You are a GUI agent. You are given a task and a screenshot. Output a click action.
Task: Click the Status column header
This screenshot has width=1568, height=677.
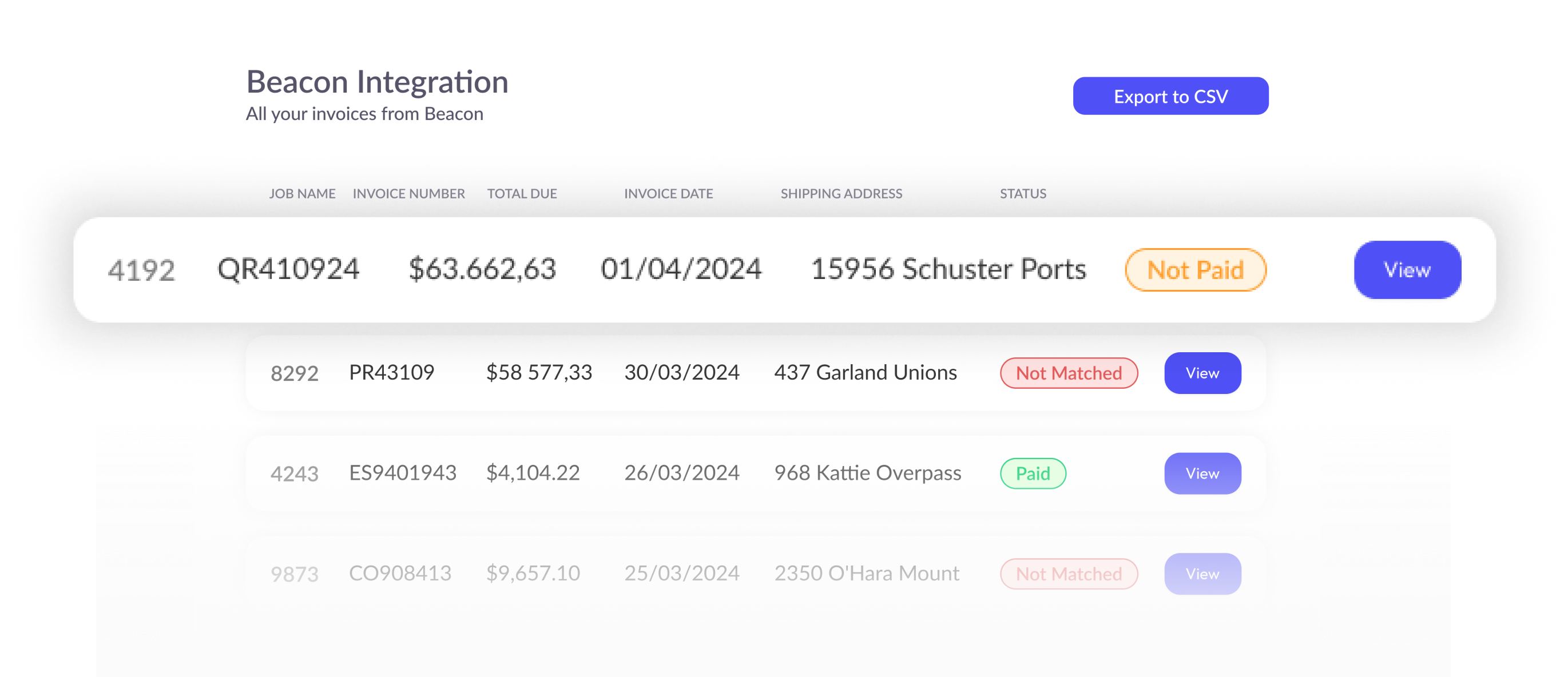pyautogui.click(x=1023, y=193)
